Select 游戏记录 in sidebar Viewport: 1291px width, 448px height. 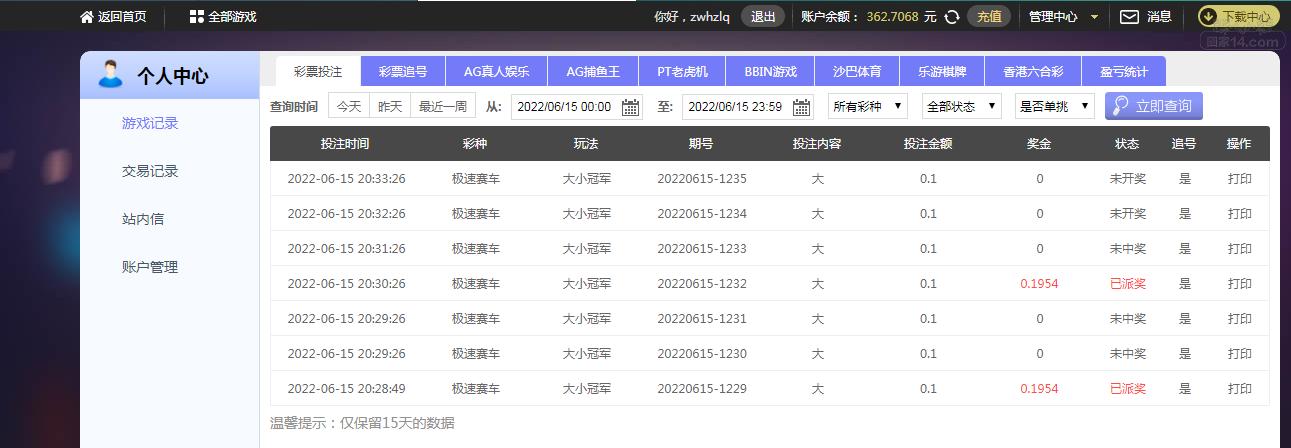150,123
